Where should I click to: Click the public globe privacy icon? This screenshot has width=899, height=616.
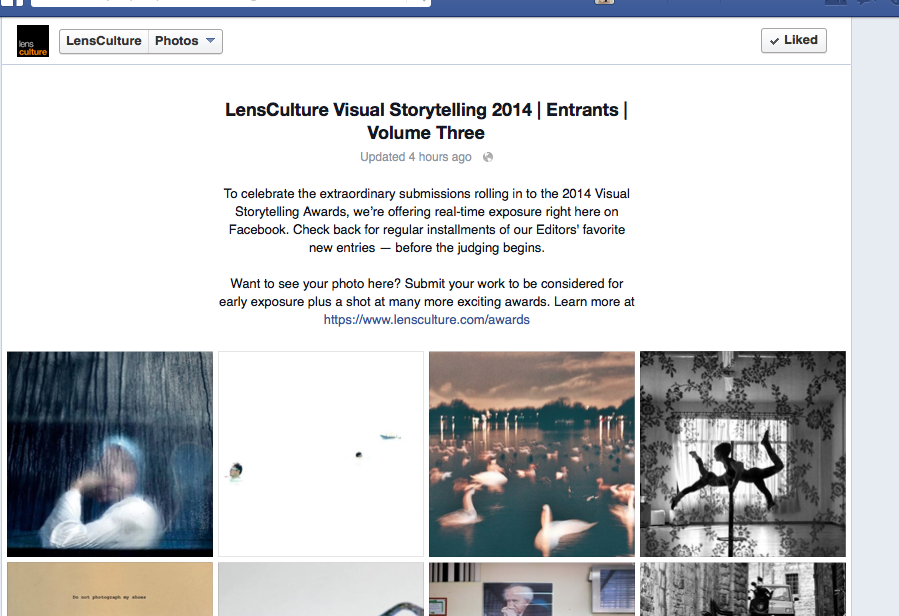[x=488, y=157]
